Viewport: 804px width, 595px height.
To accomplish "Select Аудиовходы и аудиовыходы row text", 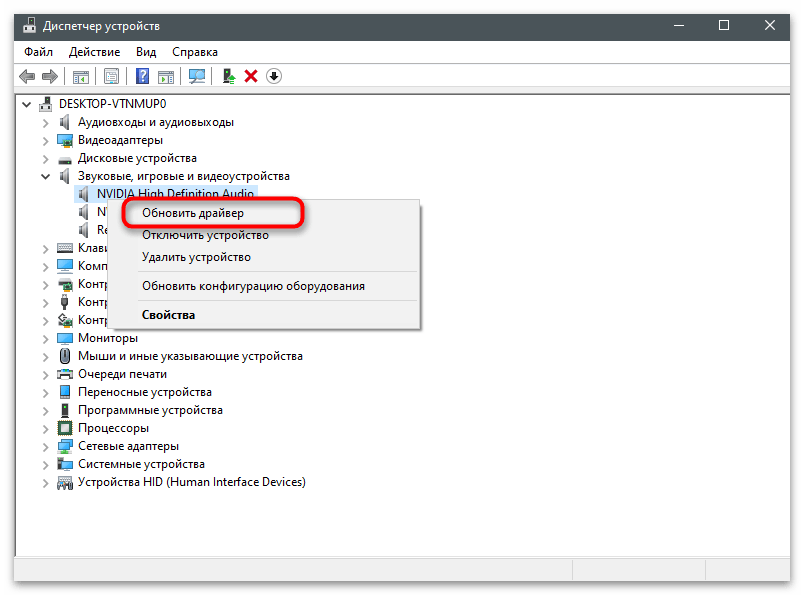I will (x=156, y=122).
